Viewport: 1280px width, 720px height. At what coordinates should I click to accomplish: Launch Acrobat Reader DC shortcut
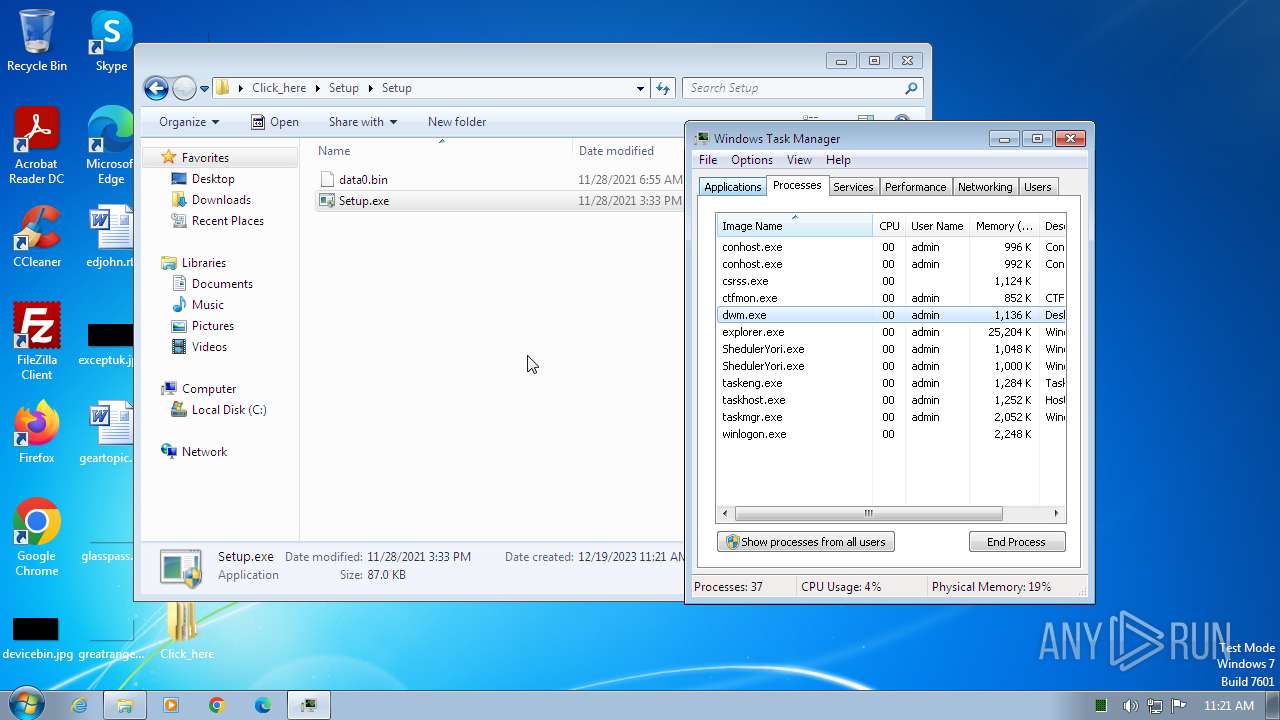tap(37, 146)
